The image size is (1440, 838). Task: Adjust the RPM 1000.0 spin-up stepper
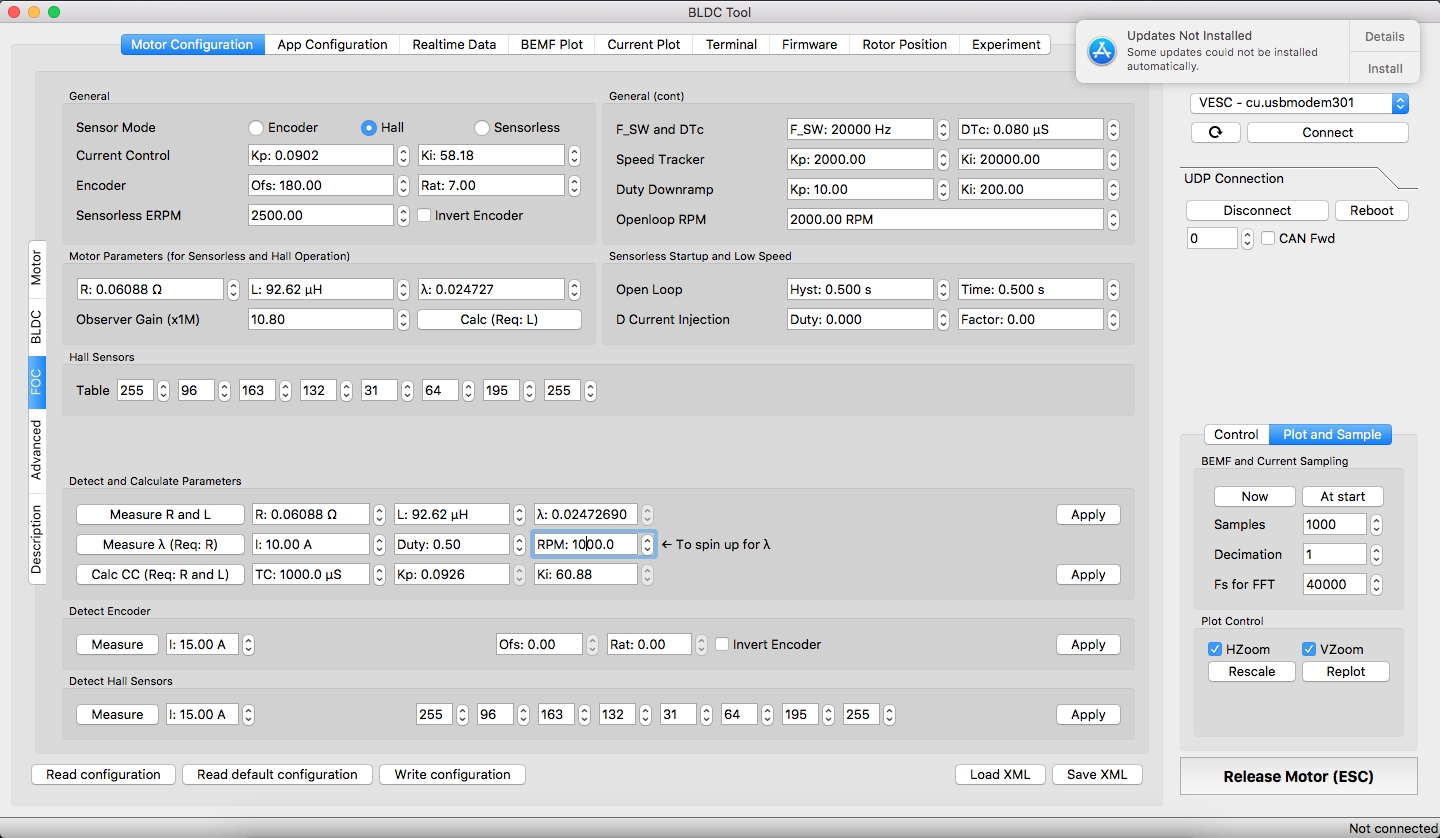647,545
